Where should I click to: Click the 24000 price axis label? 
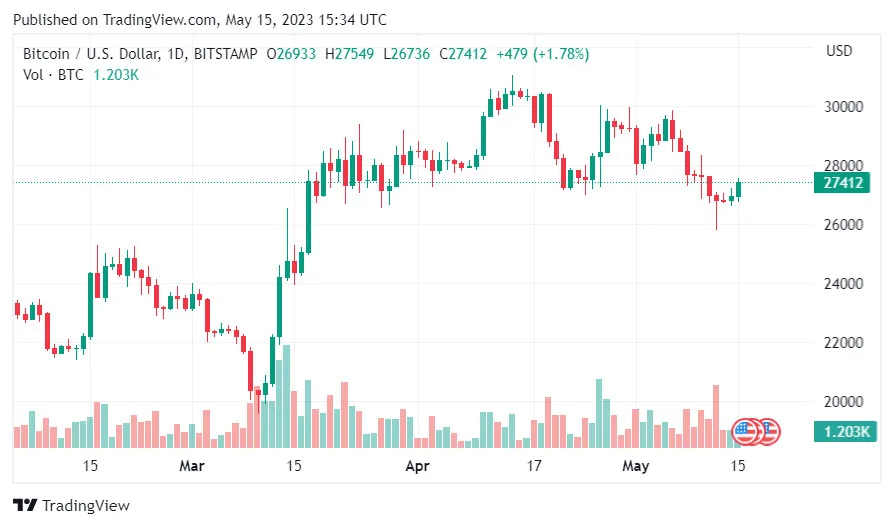[844, 284]
